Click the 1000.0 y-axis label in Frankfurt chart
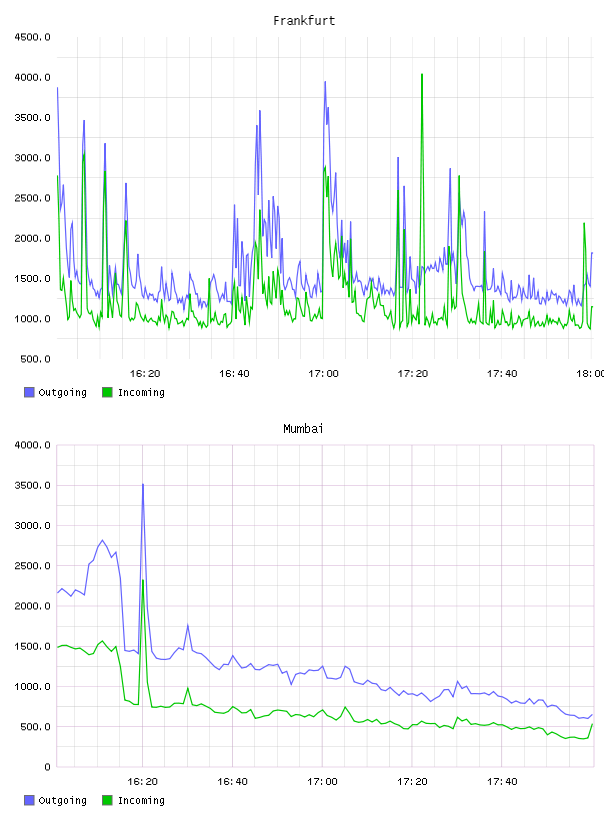Image resolution: width=608 pixels, height=816 pixels. (x=32, y=319)
